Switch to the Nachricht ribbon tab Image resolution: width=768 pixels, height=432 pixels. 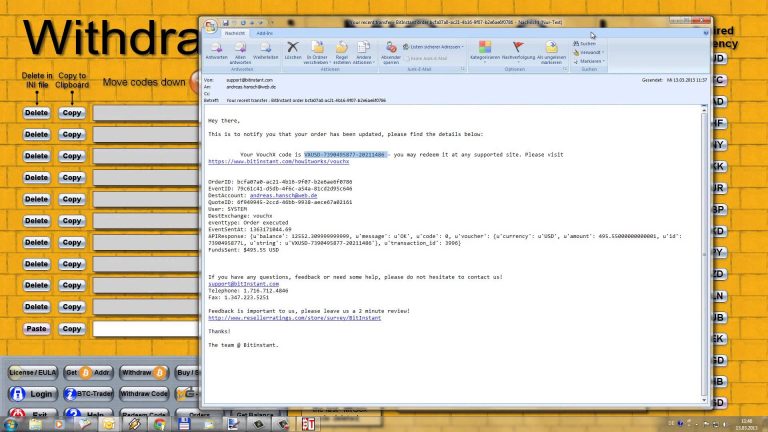tap(235, 33)
